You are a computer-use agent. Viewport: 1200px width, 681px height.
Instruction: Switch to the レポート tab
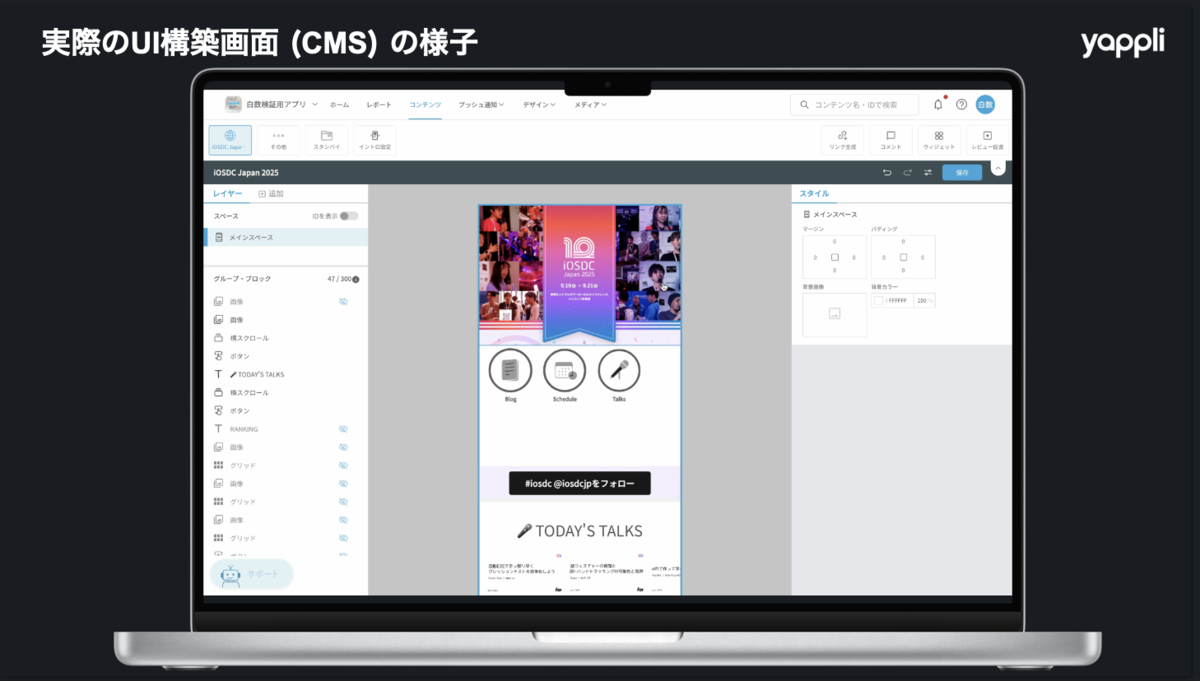(x=379, y=104)
